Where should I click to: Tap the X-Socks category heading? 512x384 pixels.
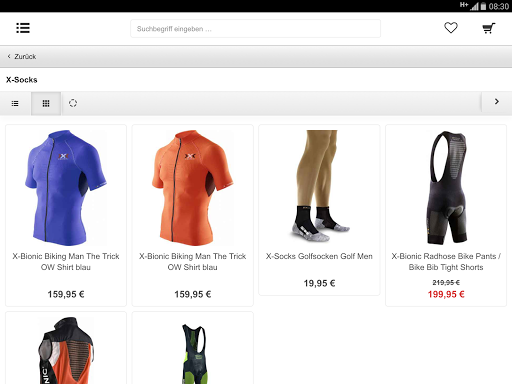pos(22,80)
